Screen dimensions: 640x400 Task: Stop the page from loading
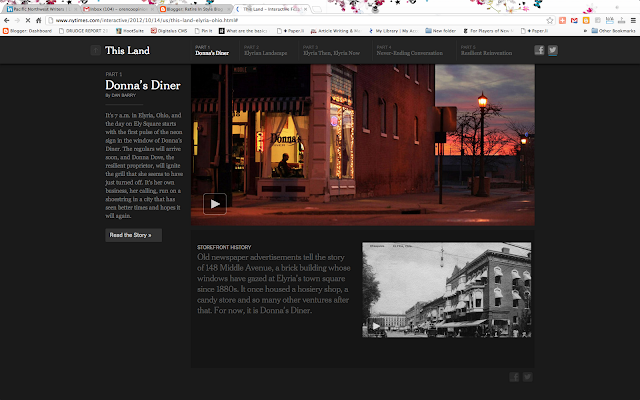coord(28,20)
